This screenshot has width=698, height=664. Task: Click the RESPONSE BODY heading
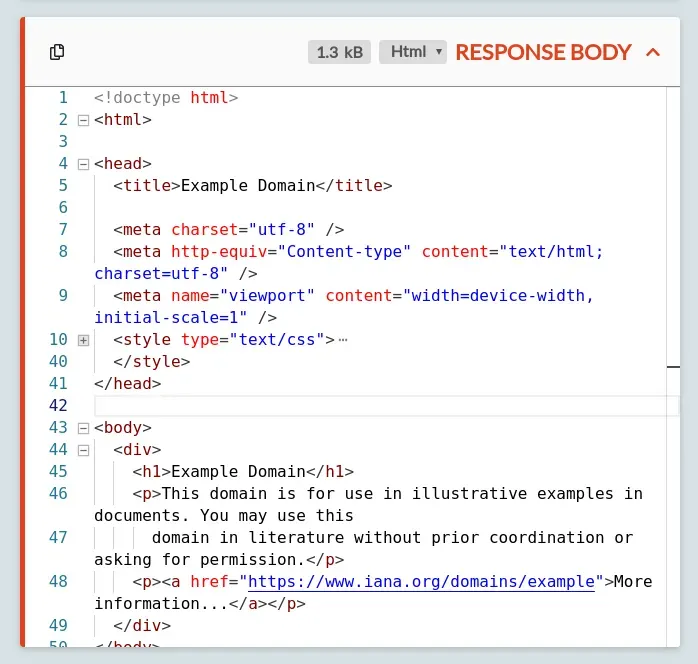[x=543, y=52]
